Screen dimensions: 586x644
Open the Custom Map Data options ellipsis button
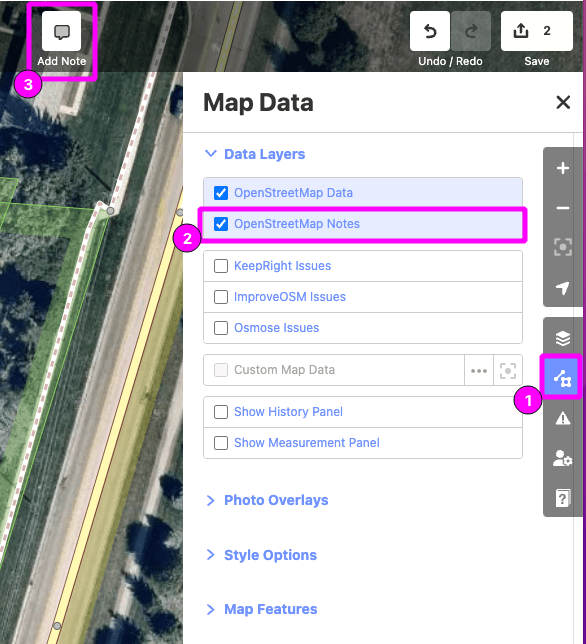point(479,370)
